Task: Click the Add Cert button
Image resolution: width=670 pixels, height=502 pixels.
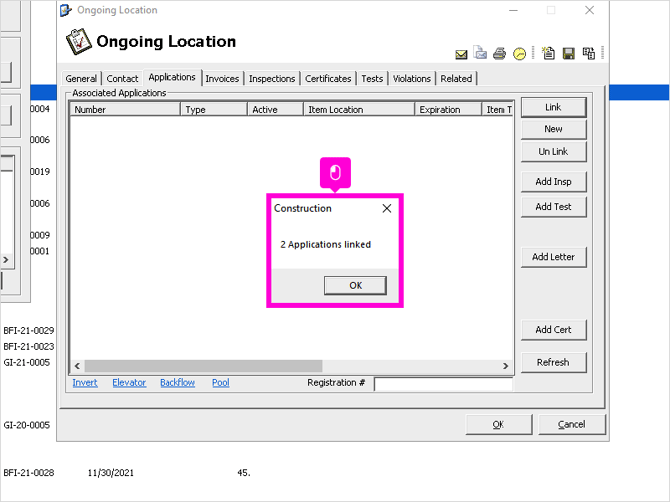Action: click(x=553, y=330)
